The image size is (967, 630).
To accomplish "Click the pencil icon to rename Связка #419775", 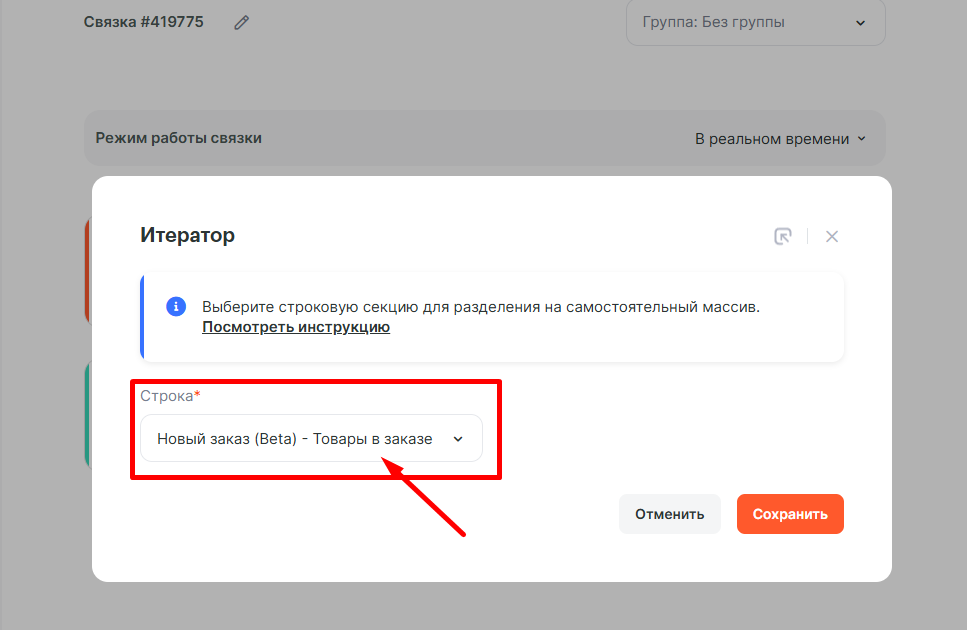I will (x=241, y=22).
